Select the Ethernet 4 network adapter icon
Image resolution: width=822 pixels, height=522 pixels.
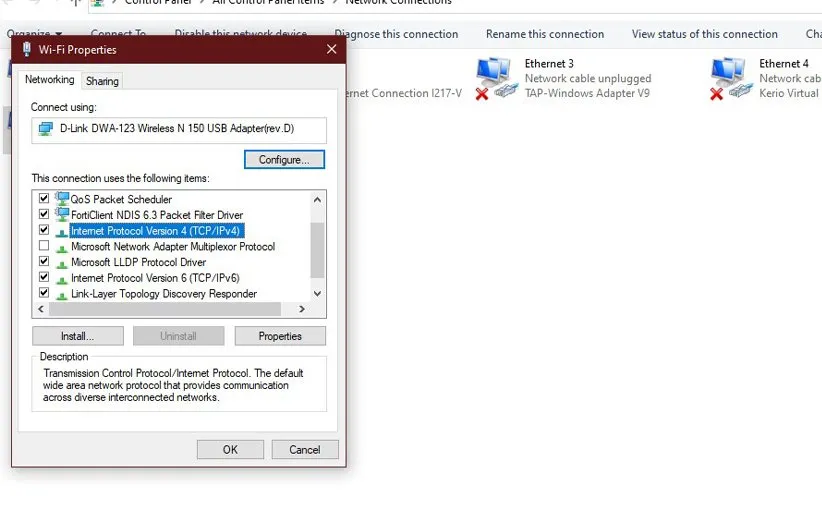click(x=730, y=79)
